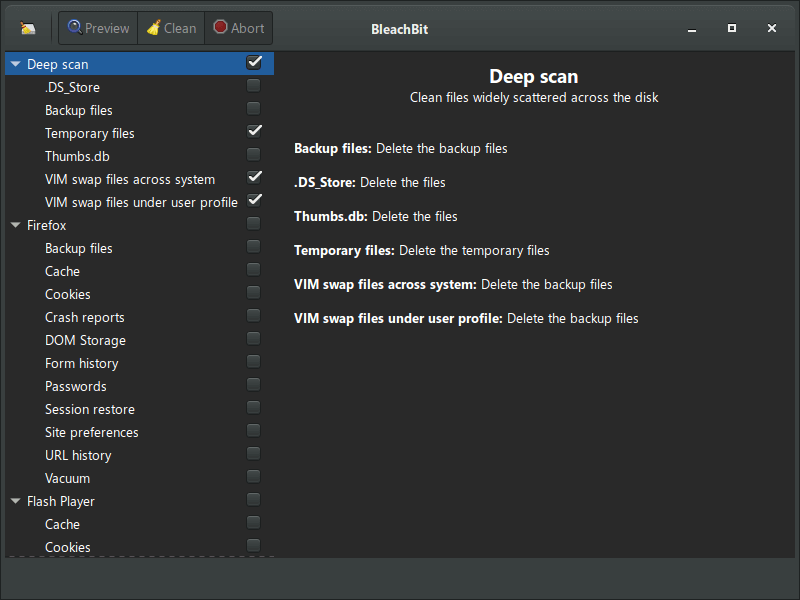Collapse the Deep scan section
800x600 pixels.
click(x=14, y=63)
